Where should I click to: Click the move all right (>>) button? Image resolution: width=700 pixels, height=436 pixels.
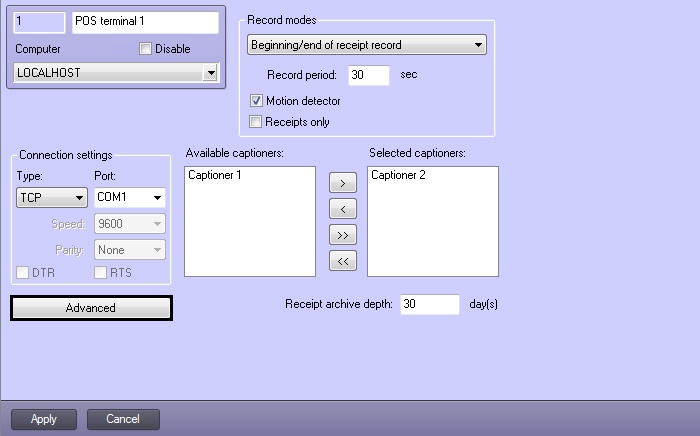click(x=342, y=236)
